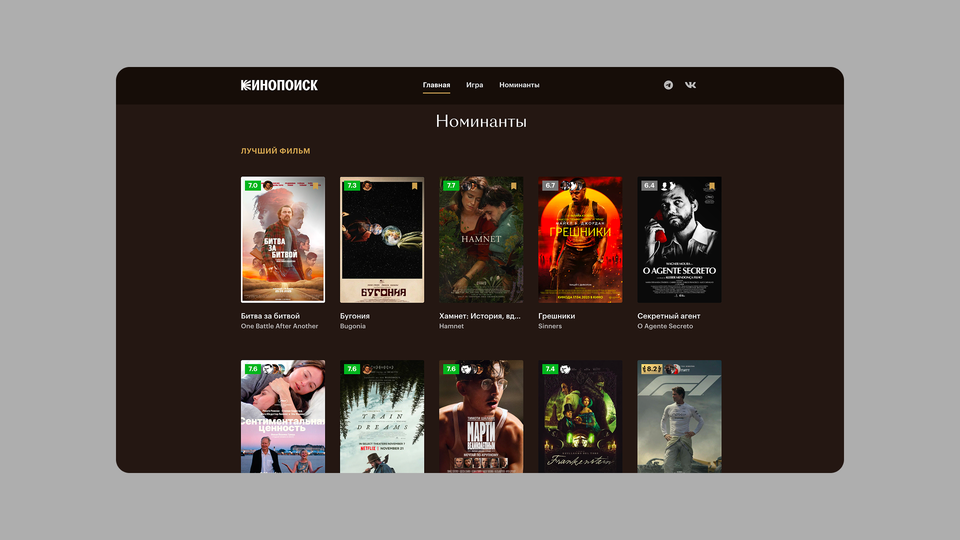Click the gold 8.2 rating badge on F1 poster
960x540 pixels.
[x=651, y=369]
